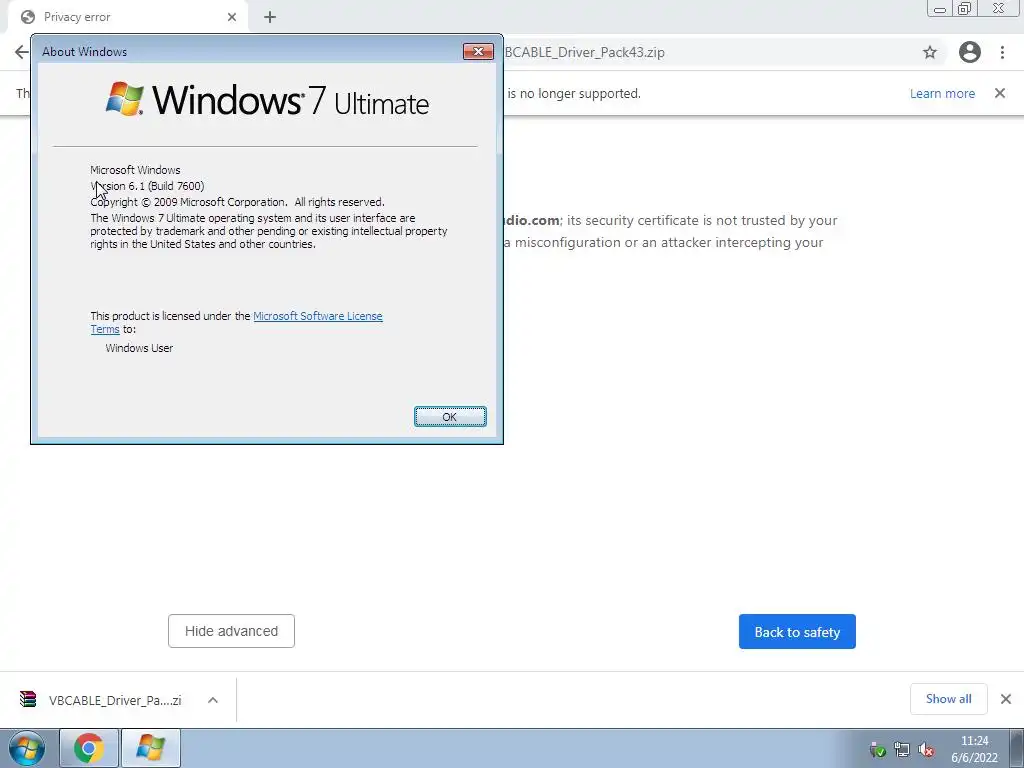The image size is (1024, 768).
Task: Click OK in About Windows dialog
Action: [x=450, y=417]
